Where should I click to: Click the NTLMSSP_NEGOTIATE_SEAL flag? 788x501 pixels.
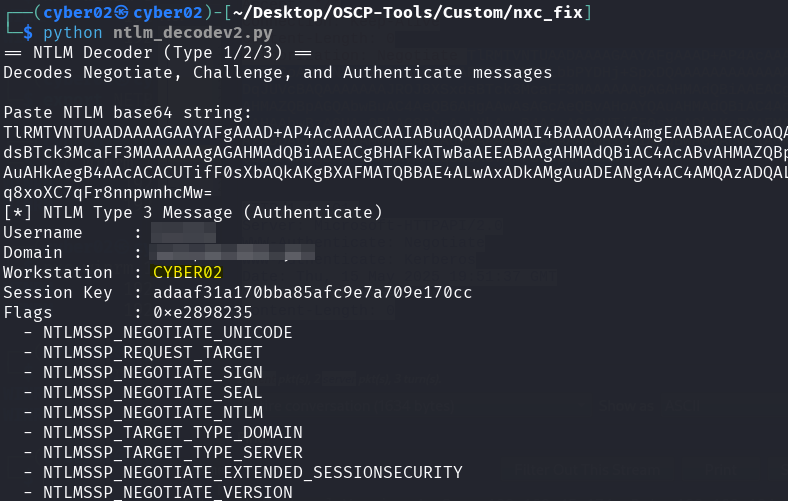152,392
